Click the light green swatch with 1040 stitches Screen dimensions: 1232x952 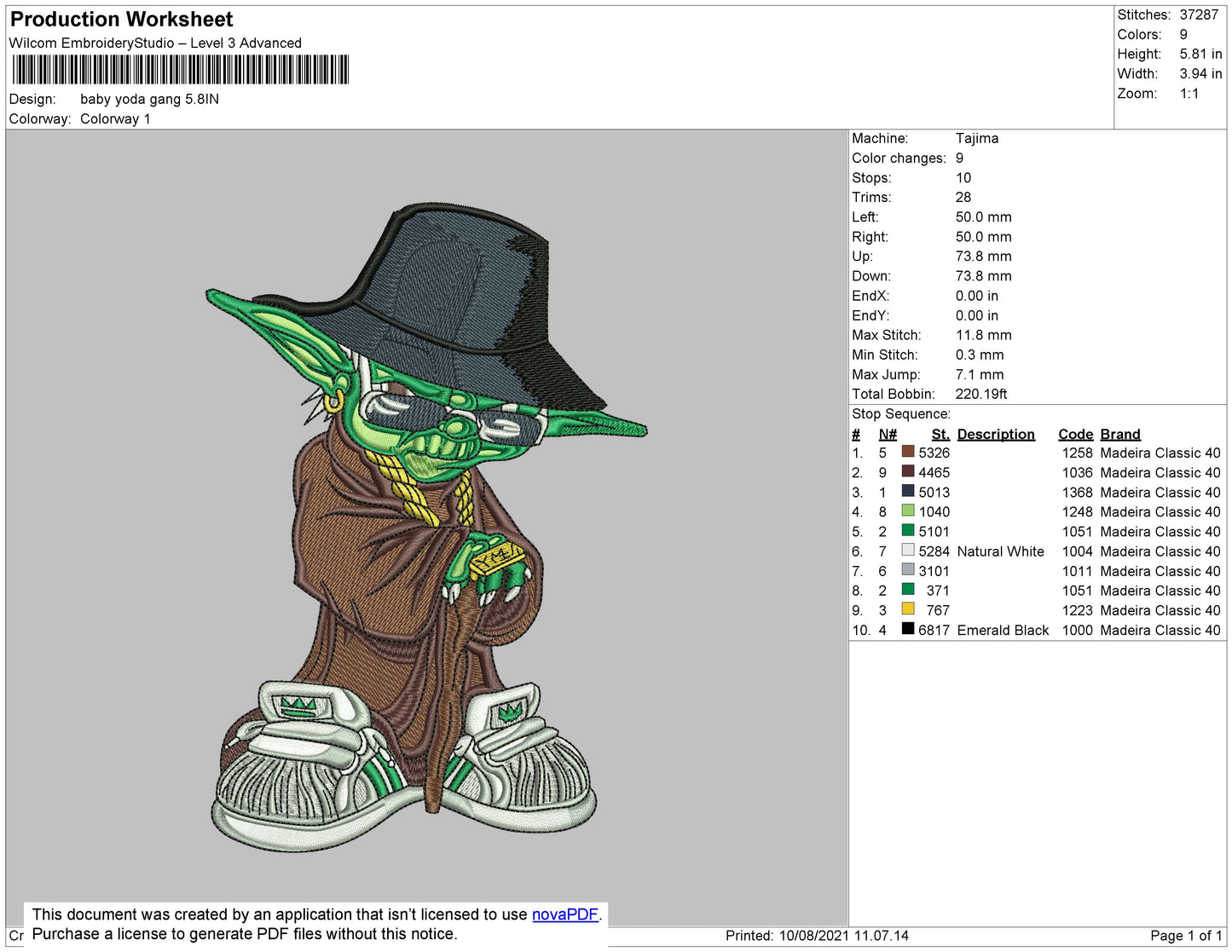[908, 511]
